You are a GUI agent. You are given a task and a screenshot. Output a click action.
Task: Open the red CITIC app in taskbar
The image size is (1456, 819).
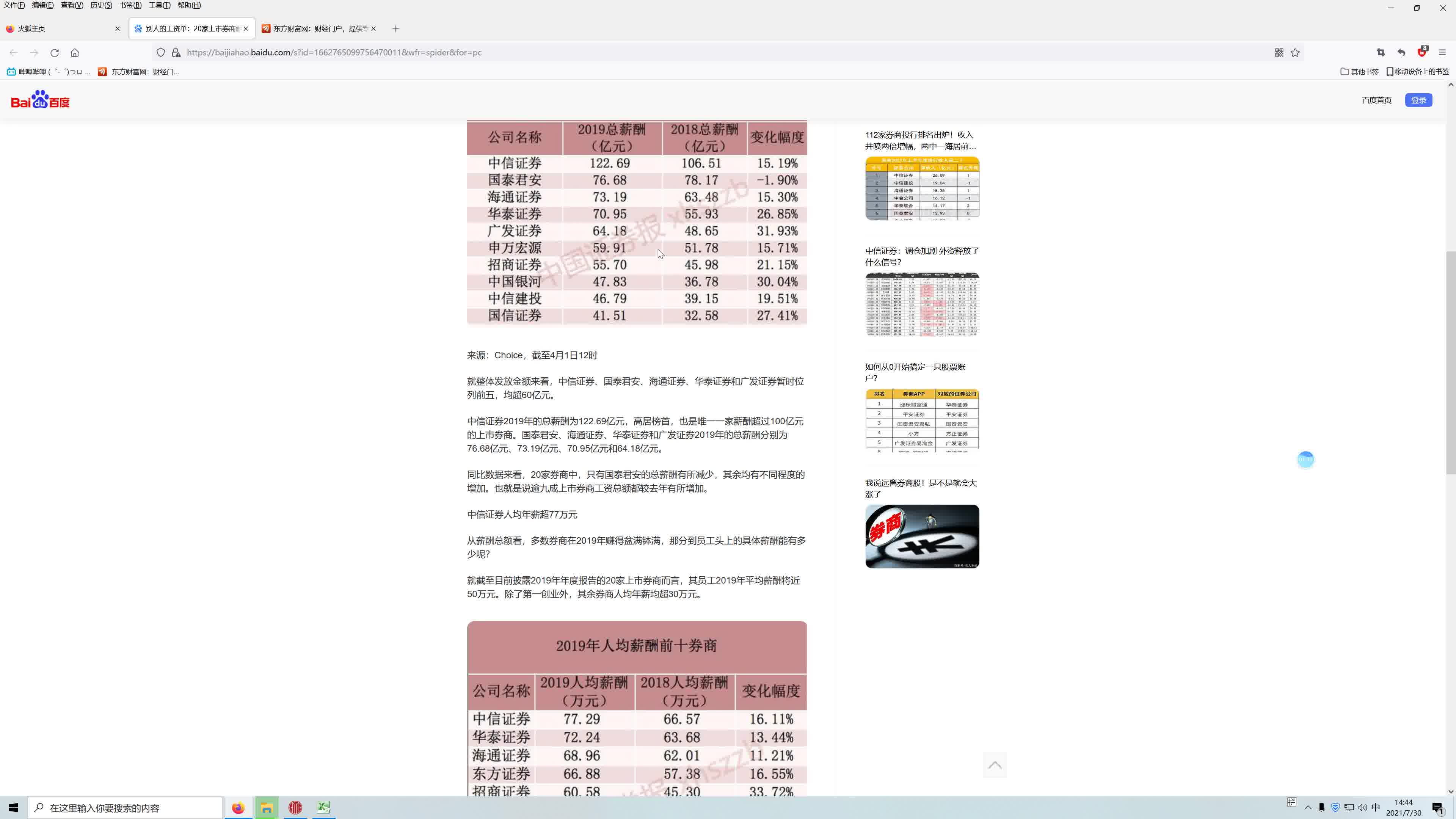tap(295, 808)
